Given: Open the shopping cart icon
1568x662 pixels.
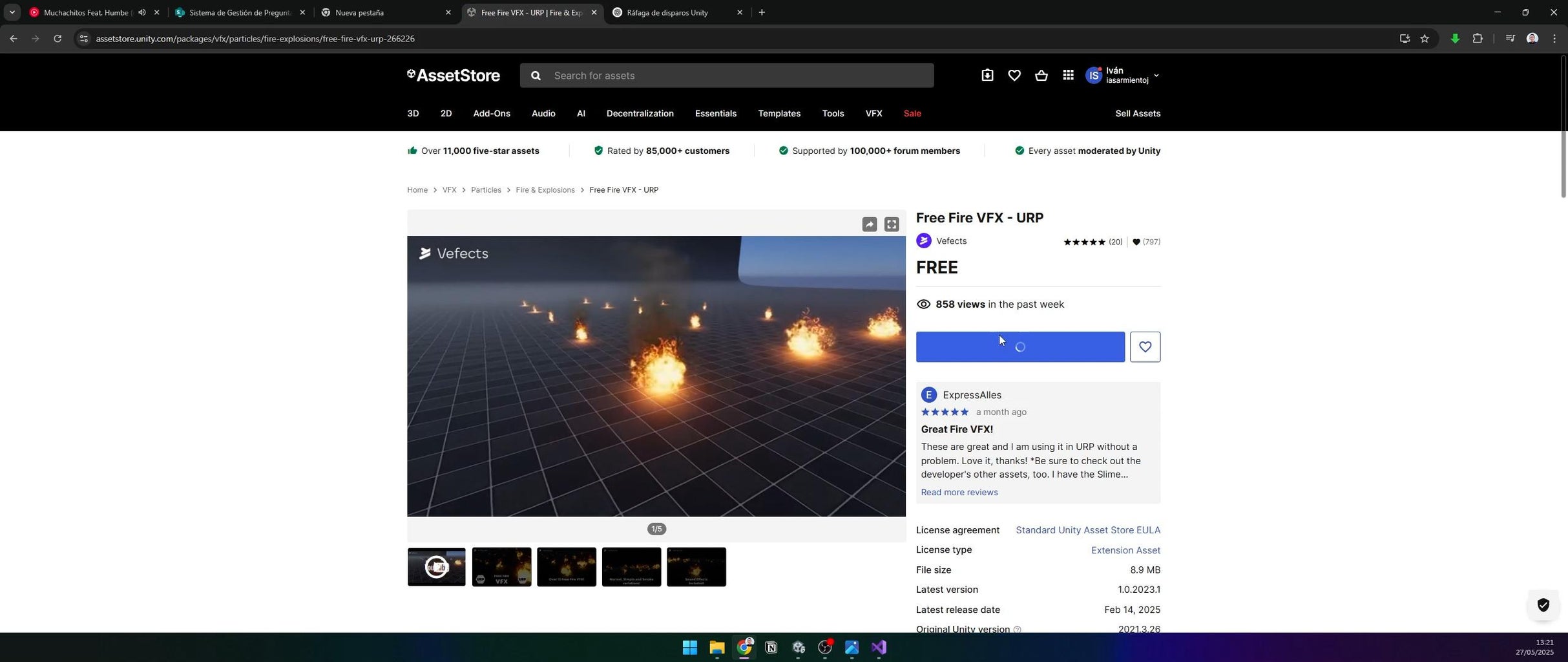Looking at the screenshot, I should (1041, 76).
